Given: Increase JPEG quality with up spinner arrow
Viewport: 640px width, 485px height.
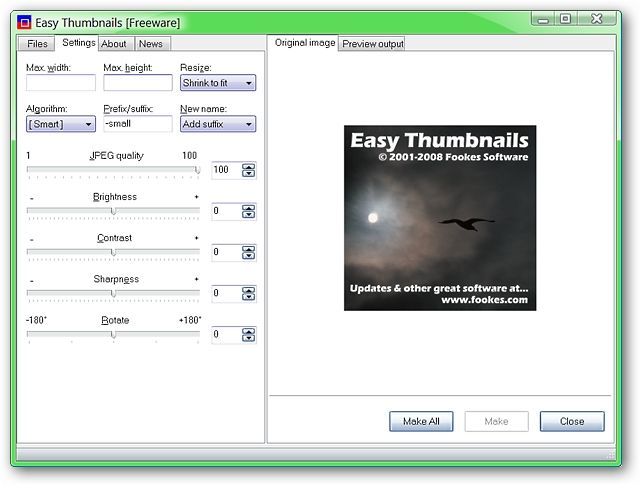Looking at the screenshot, I should 248,167.
